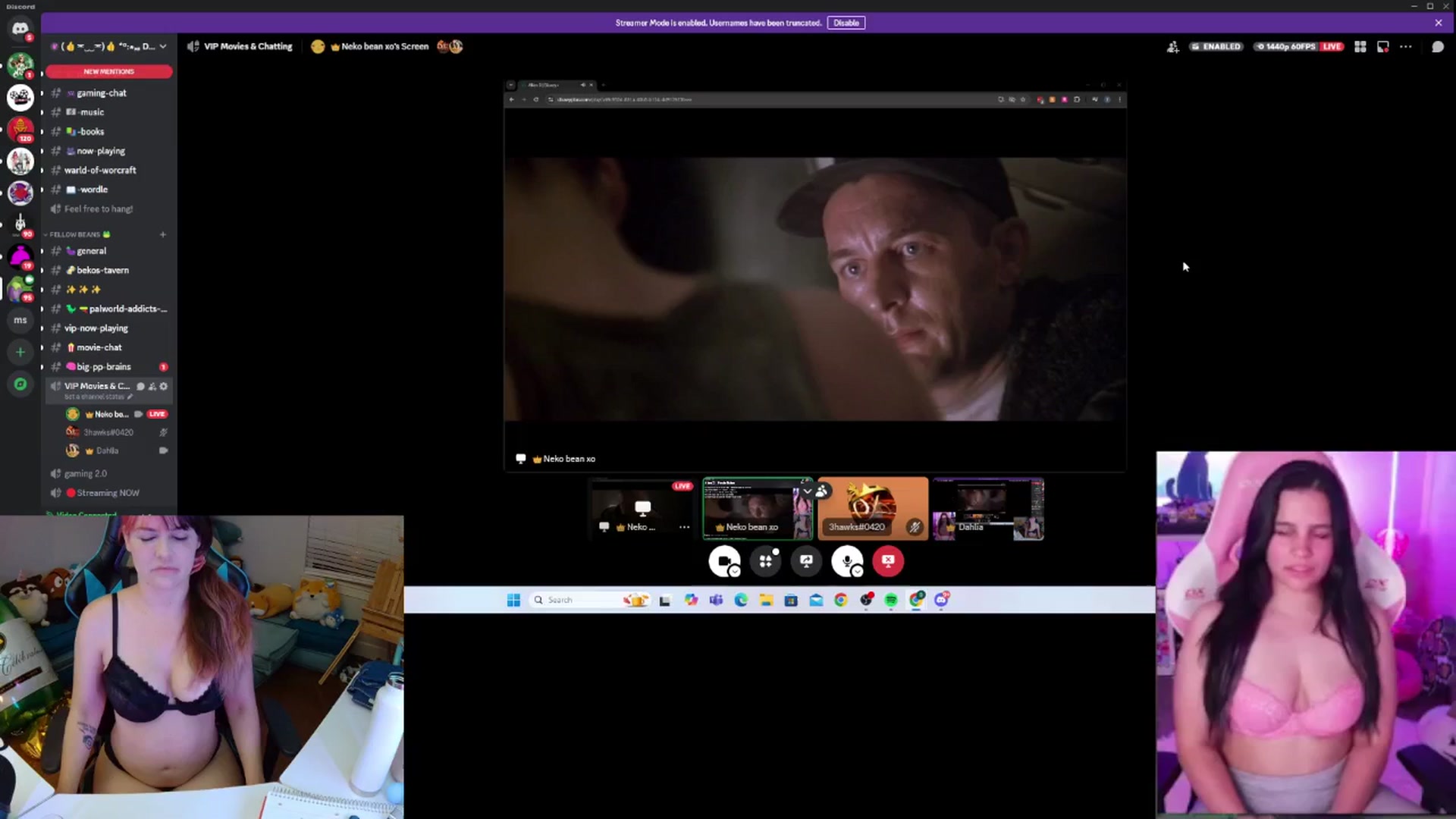Select the 3hawks#0420 participant tile
1456x819 pixels.
873,509
